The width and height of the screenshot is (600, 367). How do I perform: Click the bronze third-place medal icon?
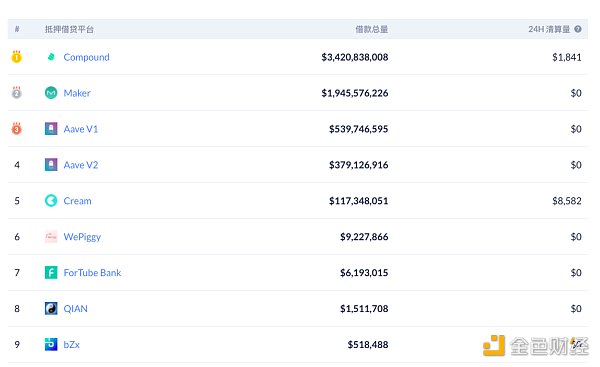pos(16,129)
